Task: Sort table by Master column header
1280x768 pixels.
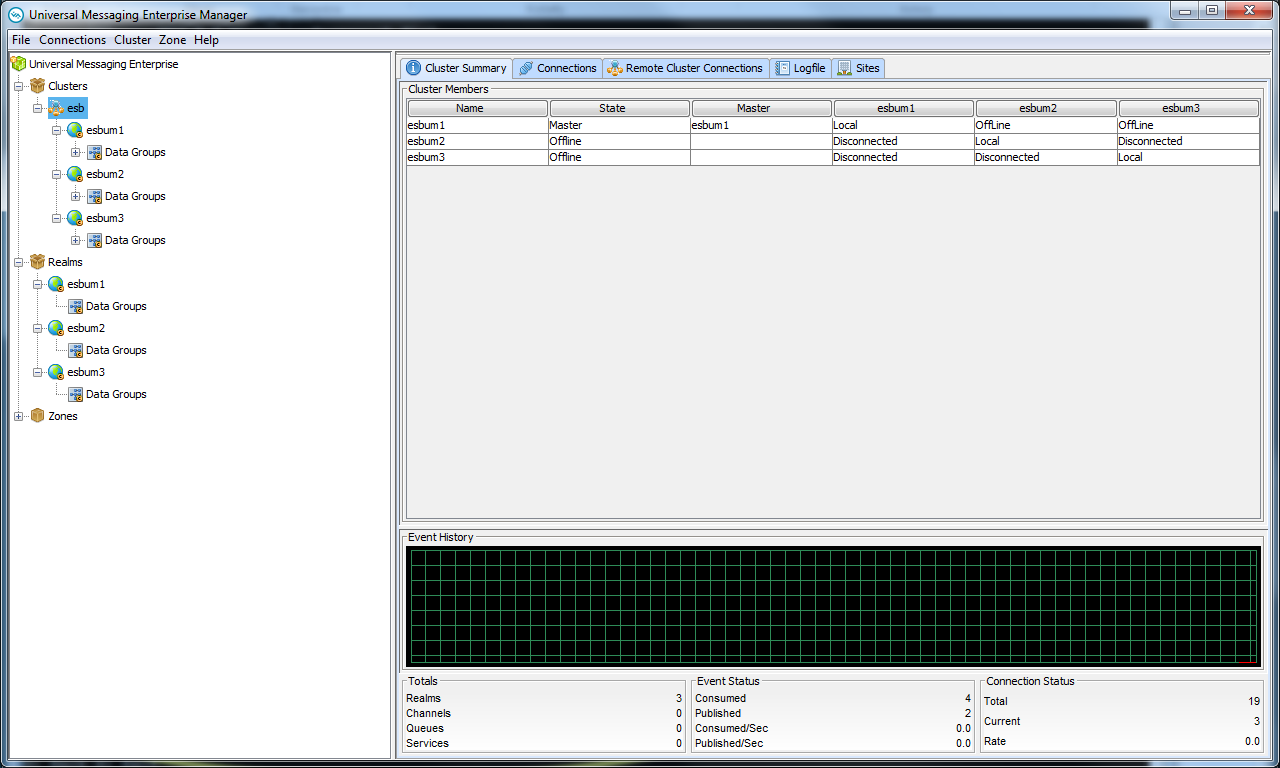Action: tap(762, 108)
